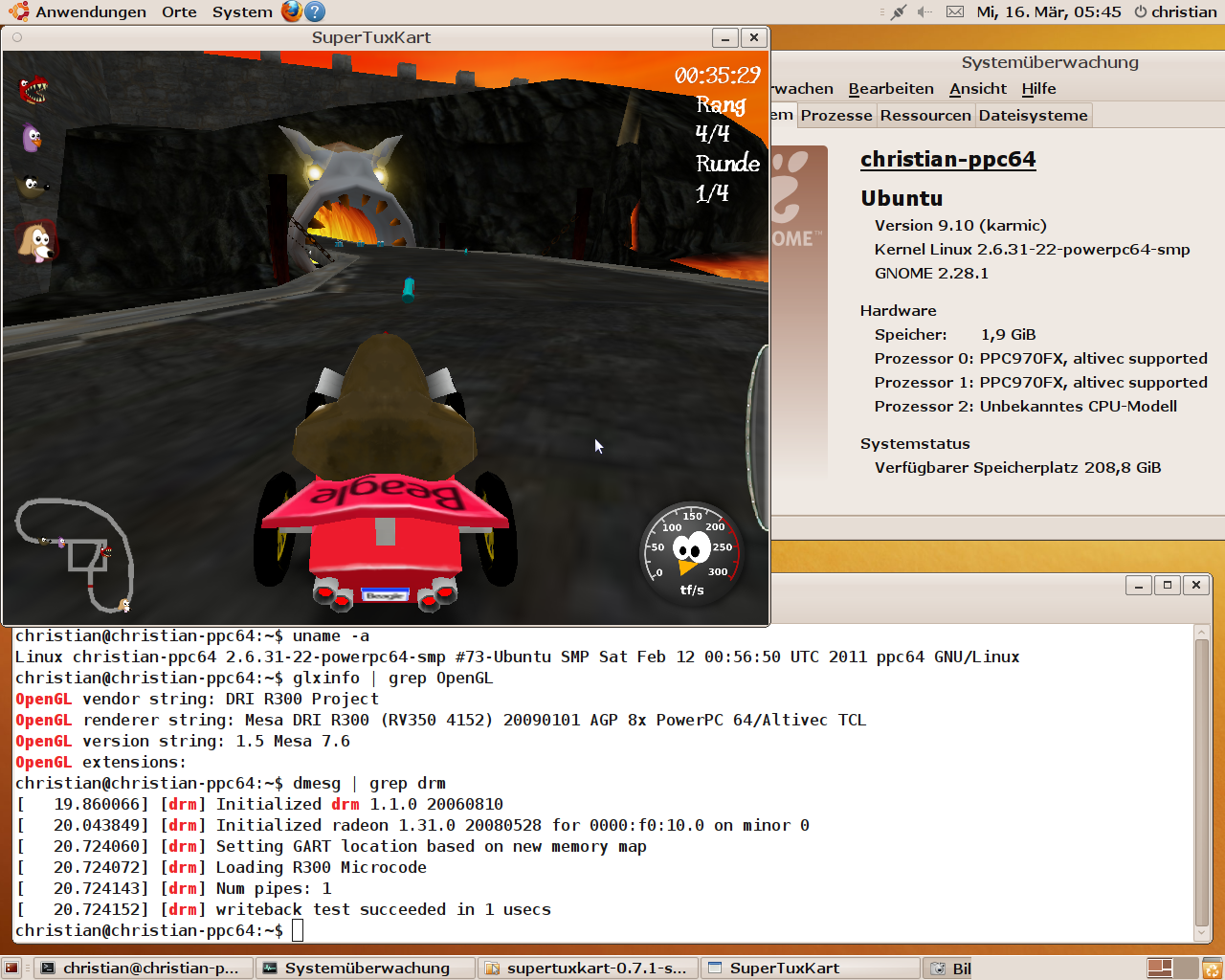Minimize the SuperTuxKart window
This screenshot has height=980, width=1225.
click(725, 37)
